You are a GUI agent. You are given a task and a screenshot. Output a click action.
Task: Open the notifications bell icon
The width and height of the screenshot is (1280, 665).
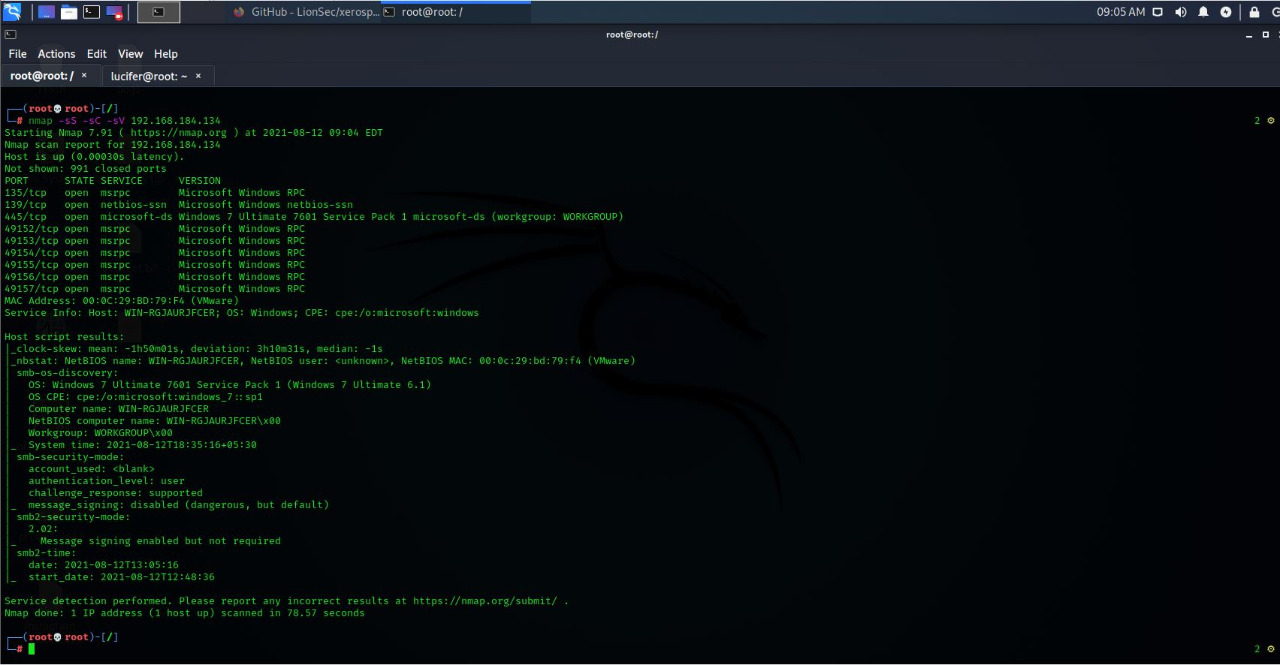1203,12
